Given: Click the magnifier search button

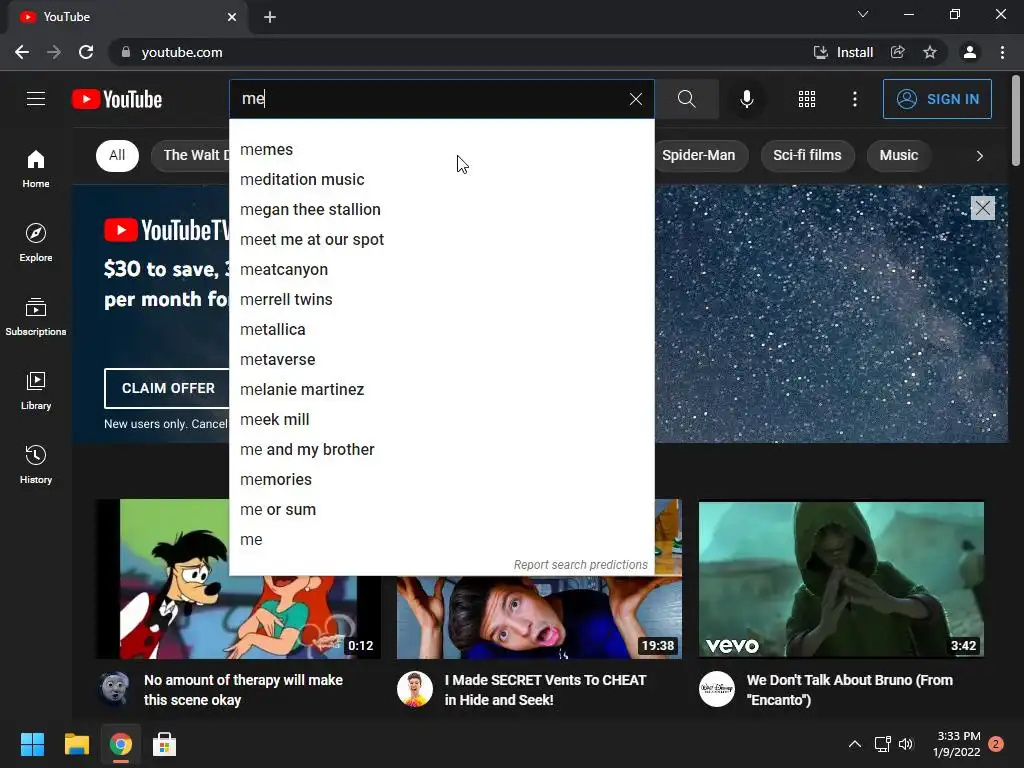Looking at the screenshot, I should (x=686, y=99).
